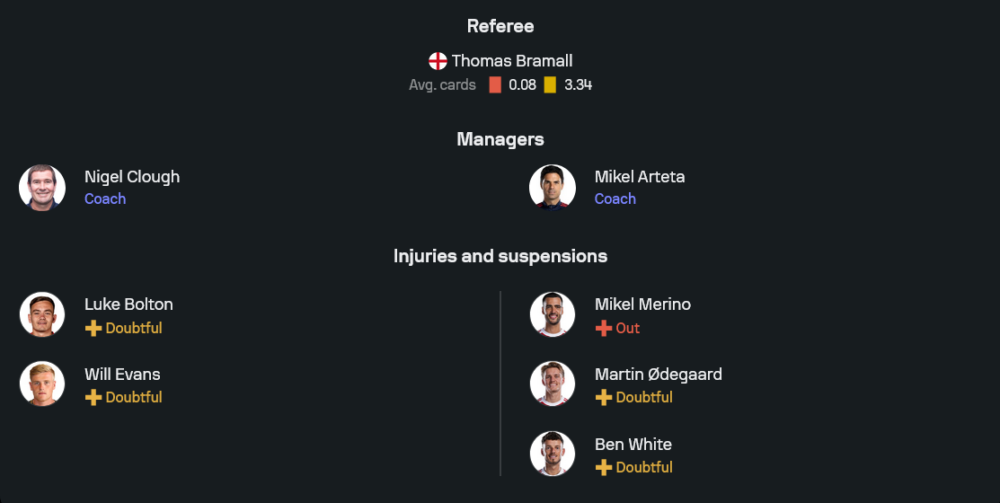1000x503 pixels.
Task: Click Martin Ødegaard's doubtful plus icon
Action: pos(603,397)
